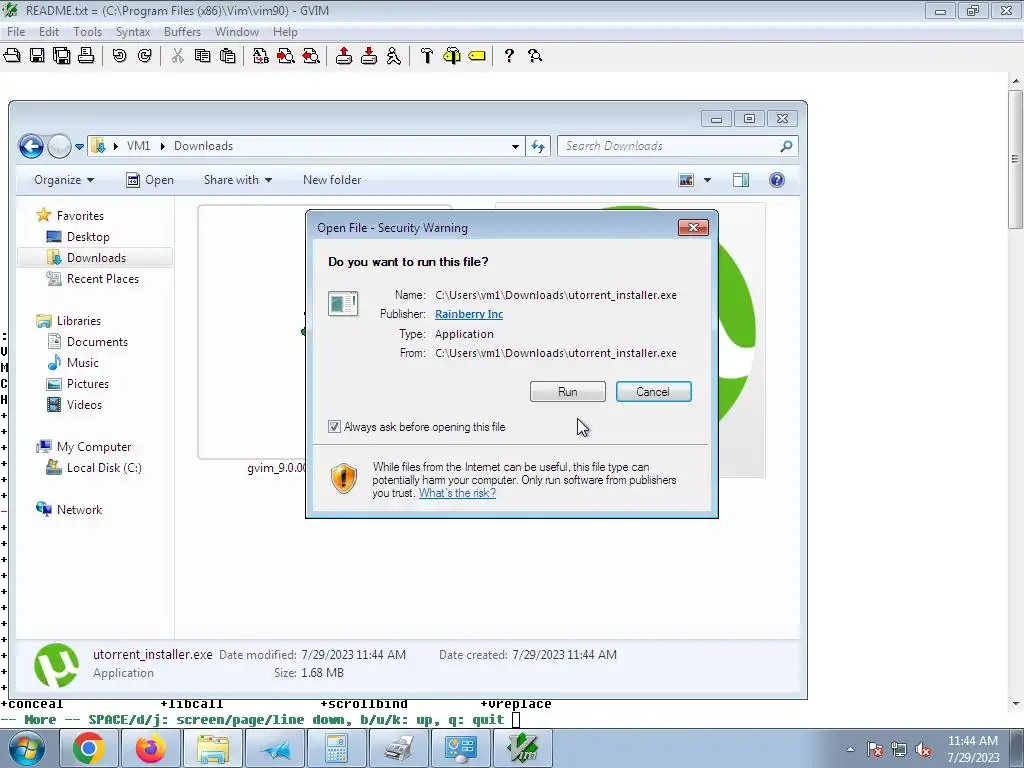The image size is (1024, 768).
Task: Click the Find Previous toolbar icon
Action: click(311, 56)
